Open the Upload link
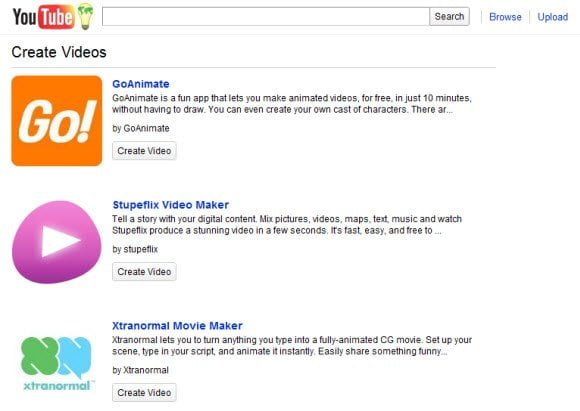Viewport: 580px width, 411px height. tap(552, 17)
